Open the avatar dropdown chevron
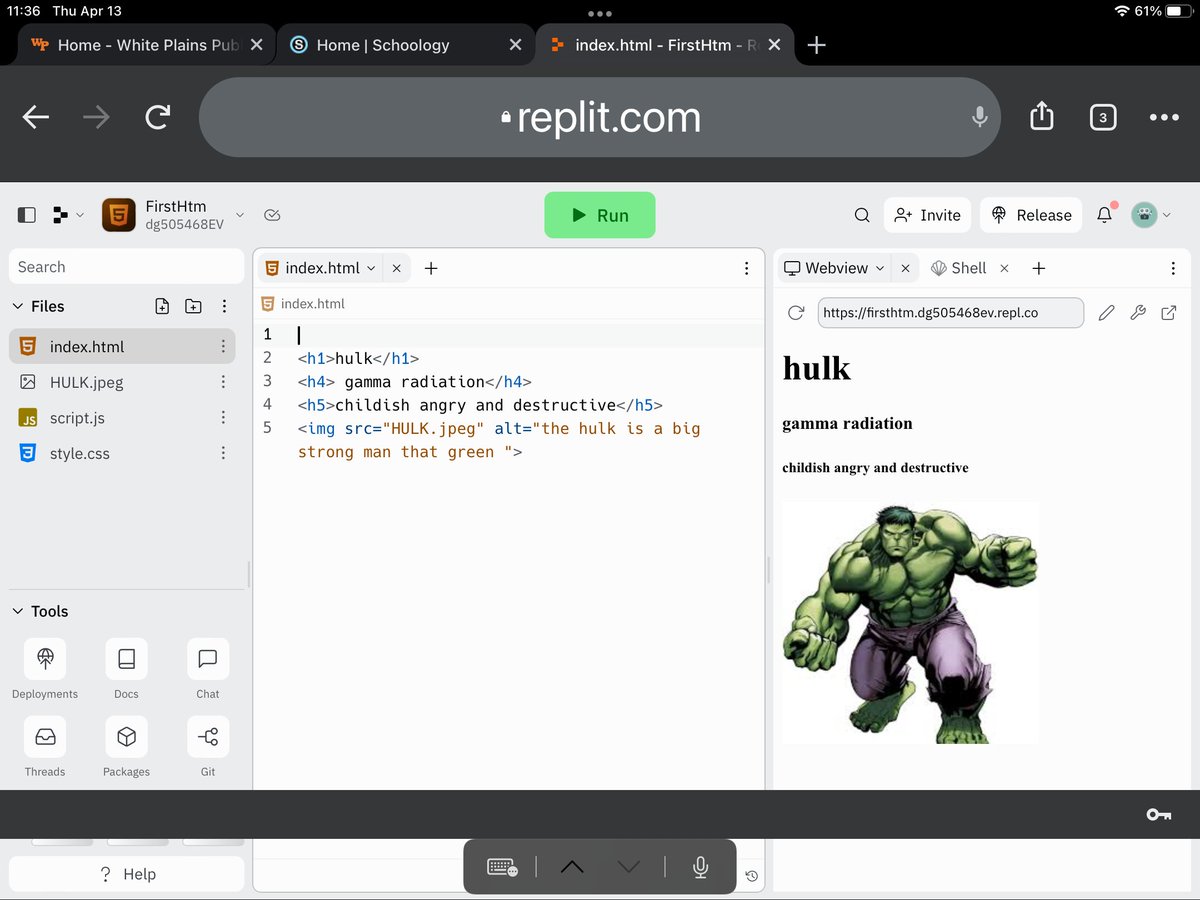This screenshot has height=900, width=1200. pos(1166,215)
